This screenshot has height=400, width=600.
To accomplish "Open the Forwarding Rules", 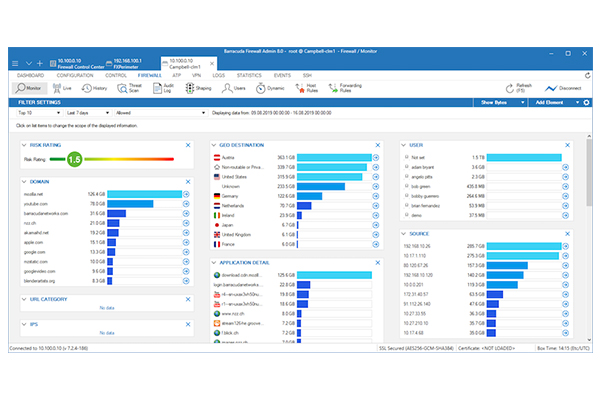I will (345, 88).
